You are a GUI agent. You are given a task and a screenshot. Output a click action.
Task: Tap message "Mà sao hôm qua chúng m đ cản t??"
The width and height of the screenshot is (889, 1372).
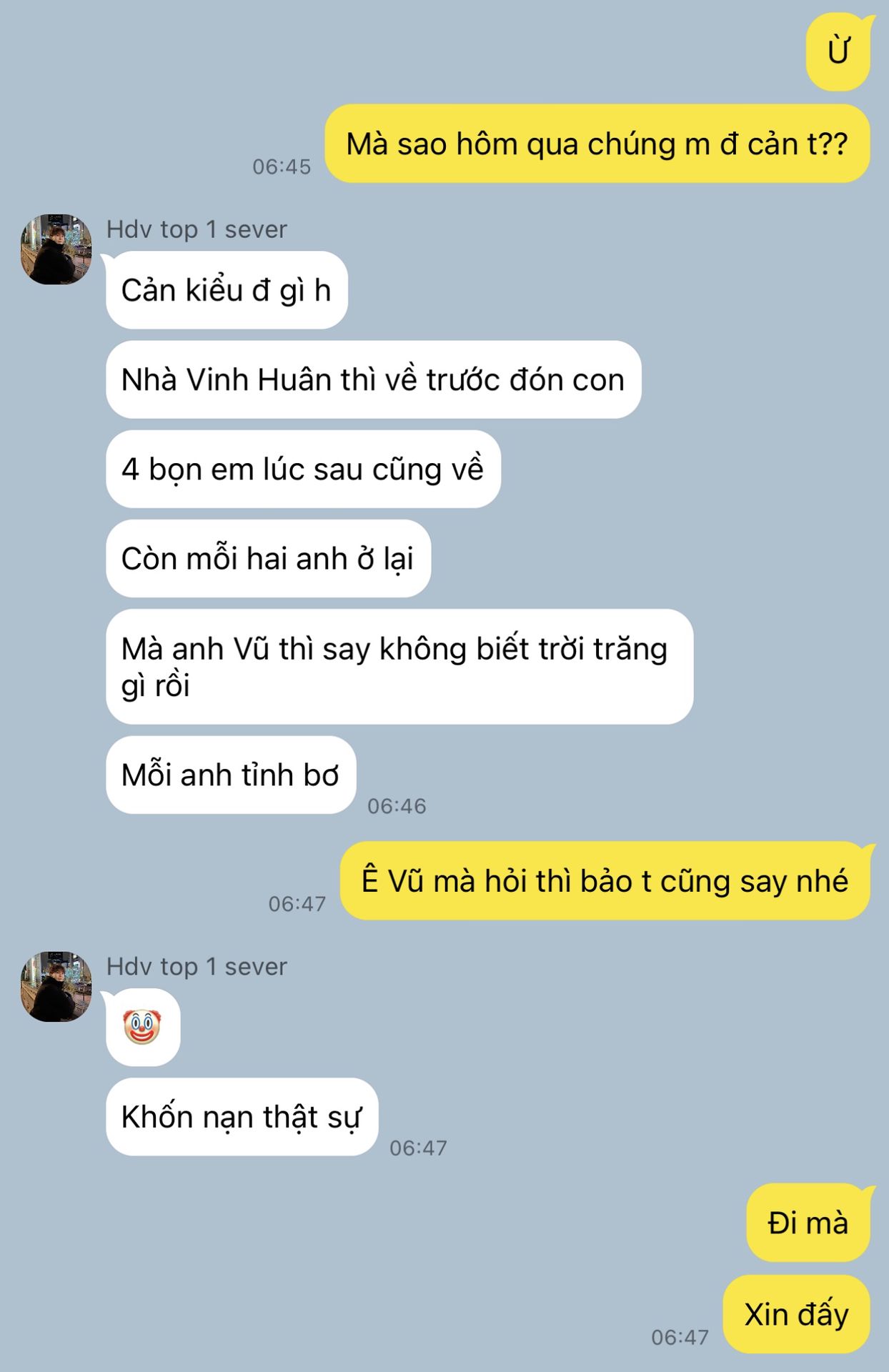(597, 144)
